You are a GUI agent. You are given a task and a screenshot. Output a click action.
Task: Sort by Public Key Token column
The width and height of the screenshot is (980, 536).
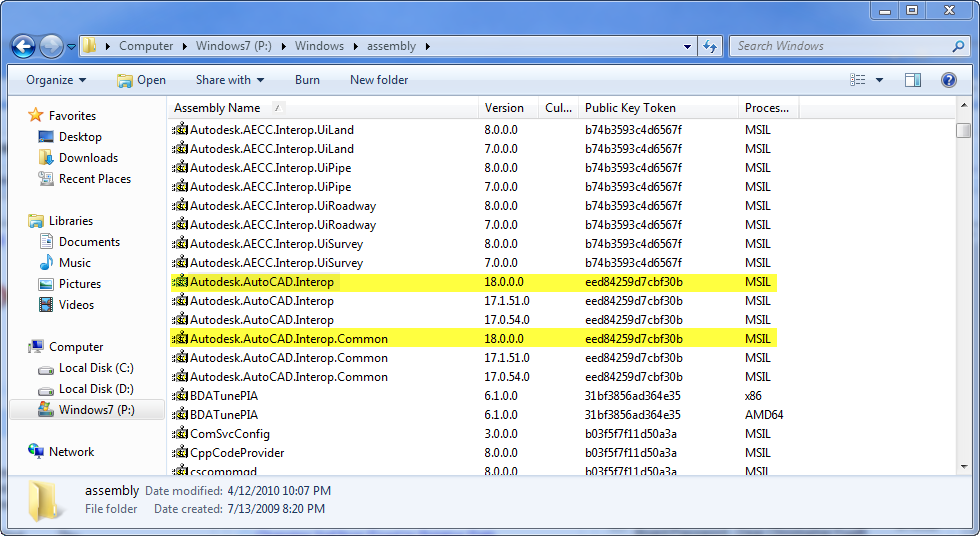click(658, 108)
